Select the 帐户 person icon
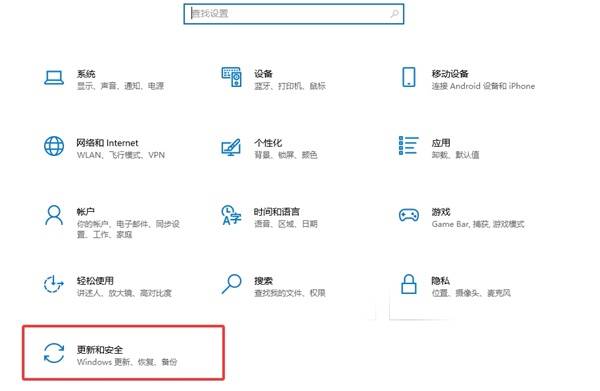Image resolution: width=600 pixels, height=391 pixels. click(x=54, y=215)
